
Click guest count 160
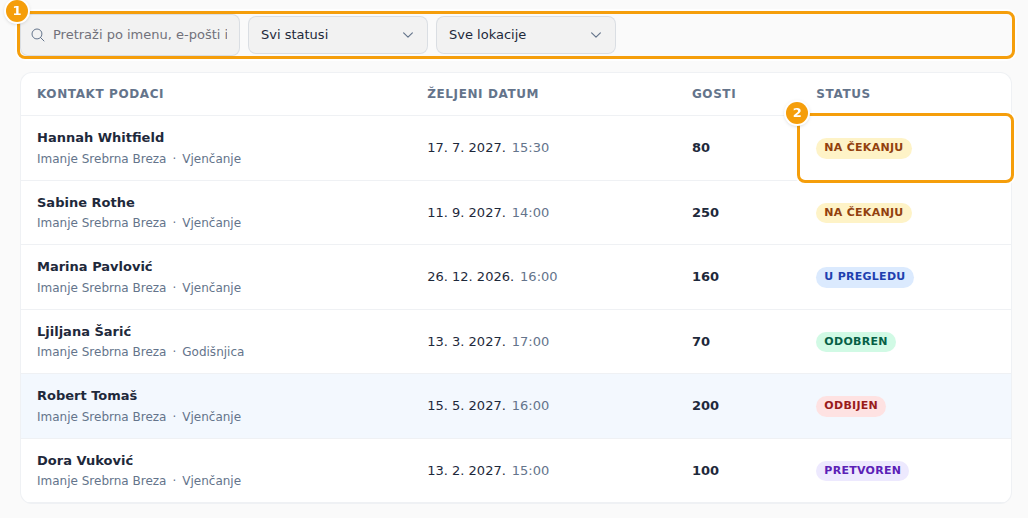point(705,277)
